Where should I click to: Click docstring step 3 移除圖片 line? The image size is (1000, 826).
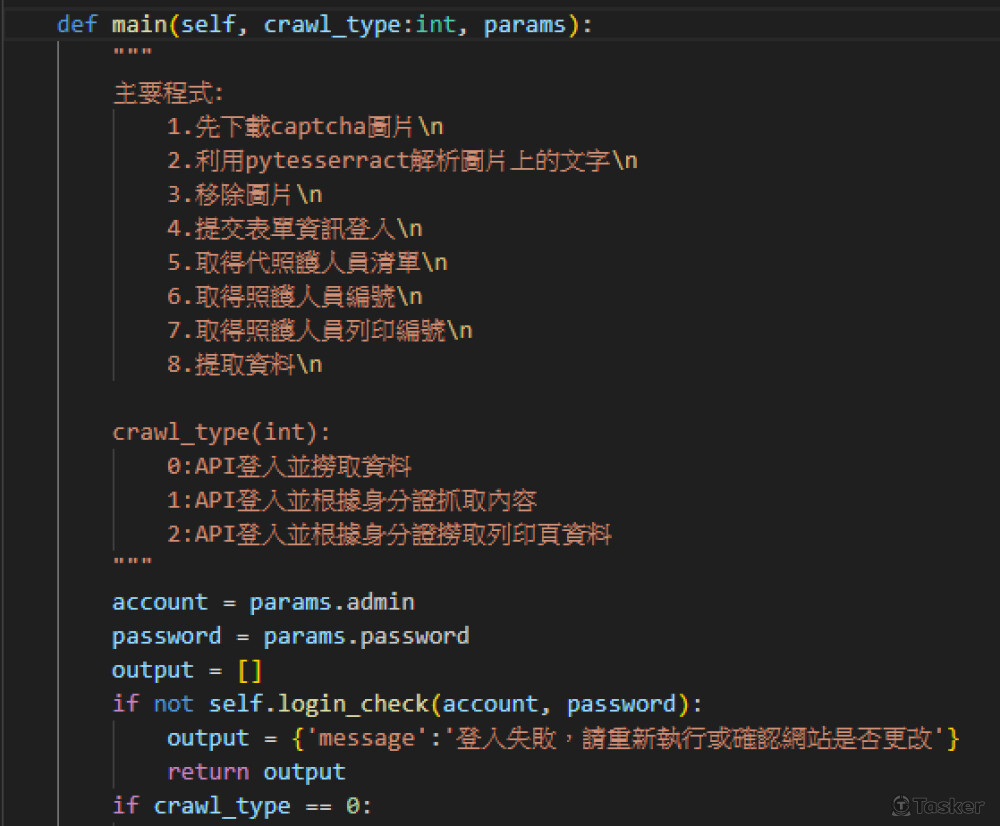(244, 195)
